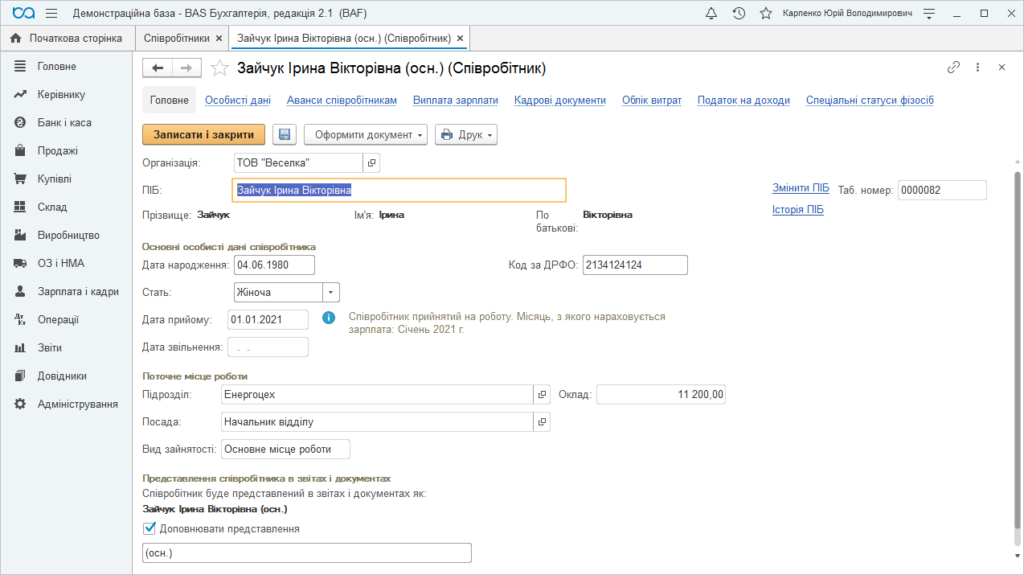
Task: Expand the Стать dropdown arrow
Action: 331,292
